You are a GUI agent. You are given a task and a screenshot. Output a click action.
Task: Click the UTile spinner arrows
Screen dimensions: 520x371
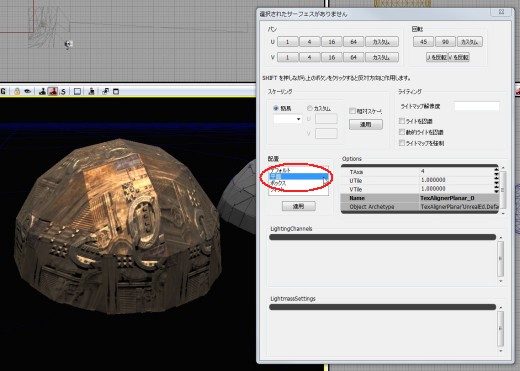[x=496, y=180]
